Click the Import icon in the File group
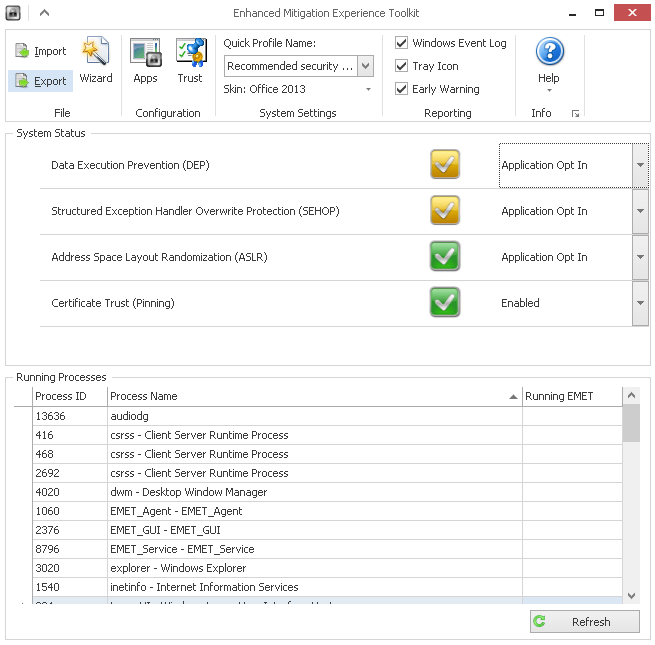 [x=23, y=51]
